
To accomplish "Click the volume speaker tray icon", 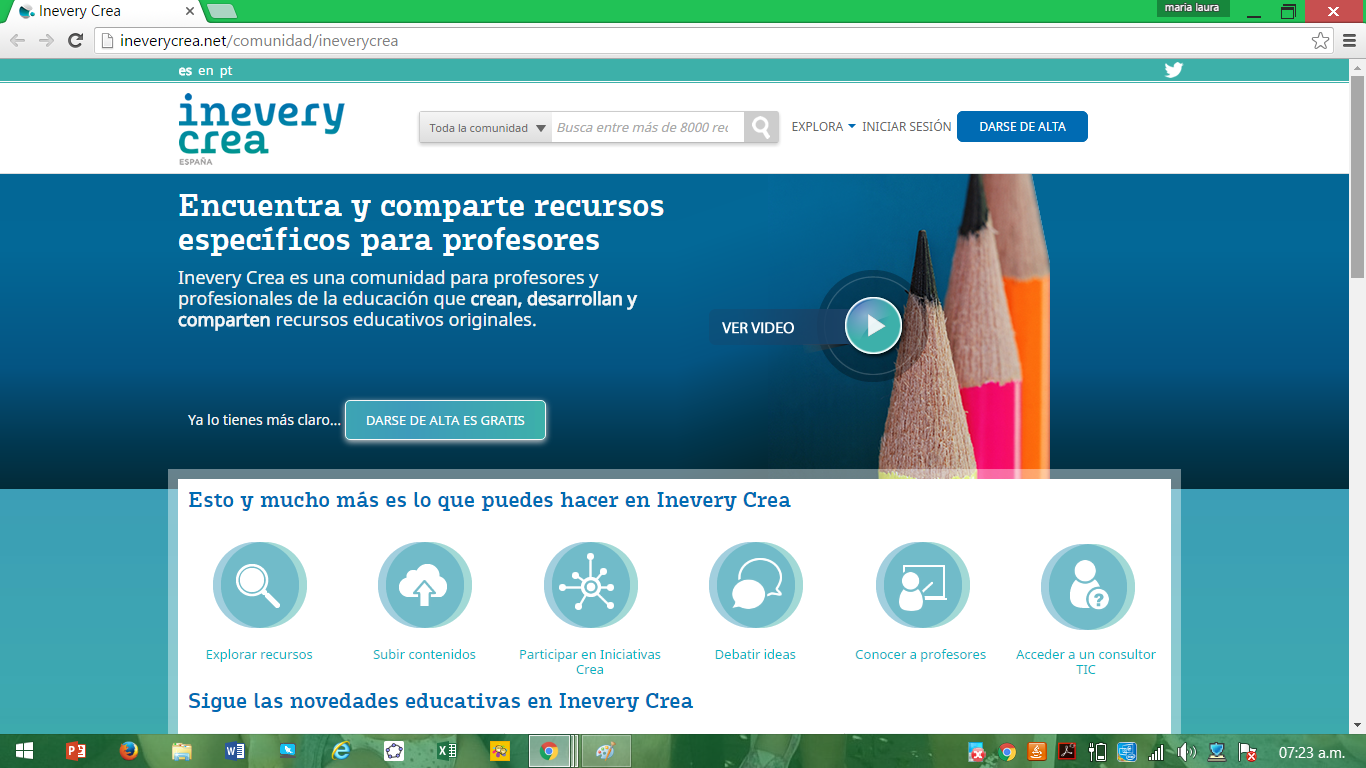I will [1186, 752].
